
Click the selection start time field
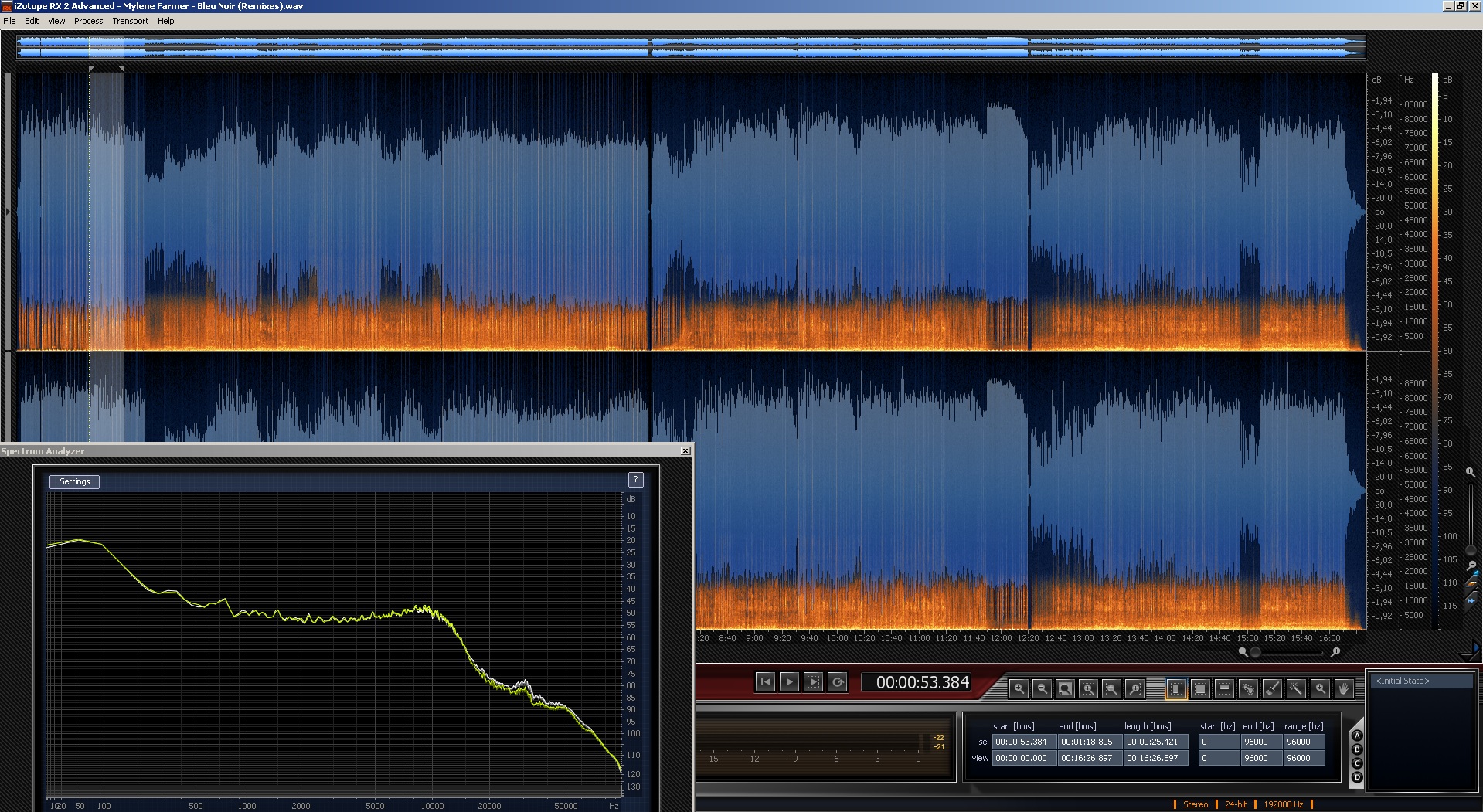pyautogui.click(x=1023, y=742)
